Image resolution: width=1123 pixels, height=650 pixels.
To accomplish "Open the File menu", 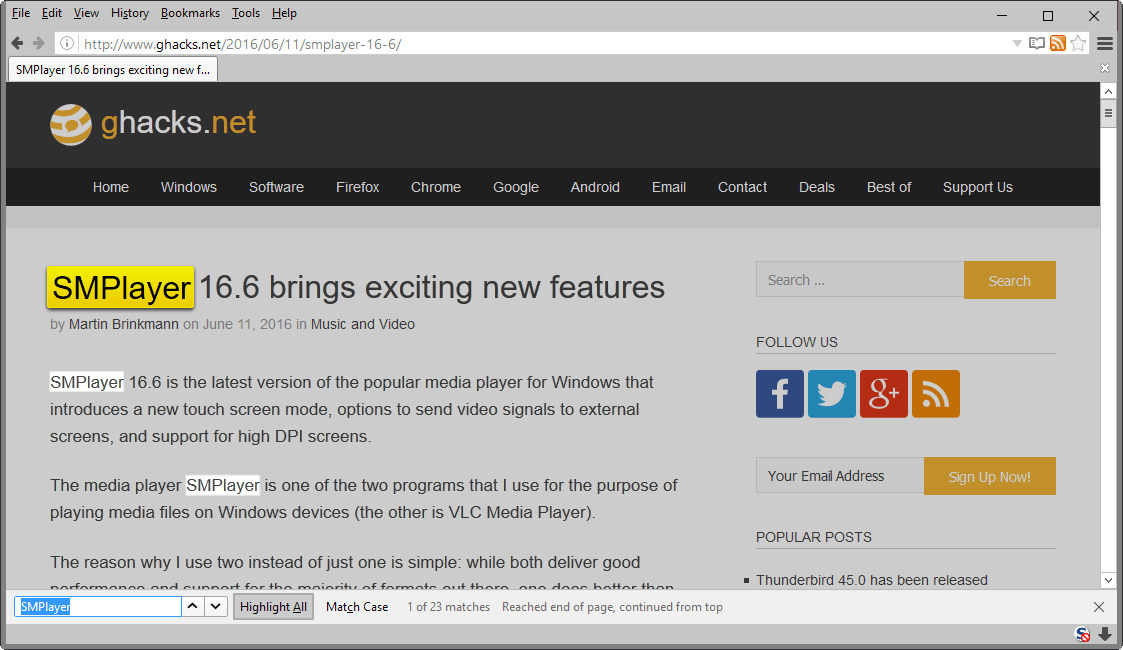I will click(21, 13).
